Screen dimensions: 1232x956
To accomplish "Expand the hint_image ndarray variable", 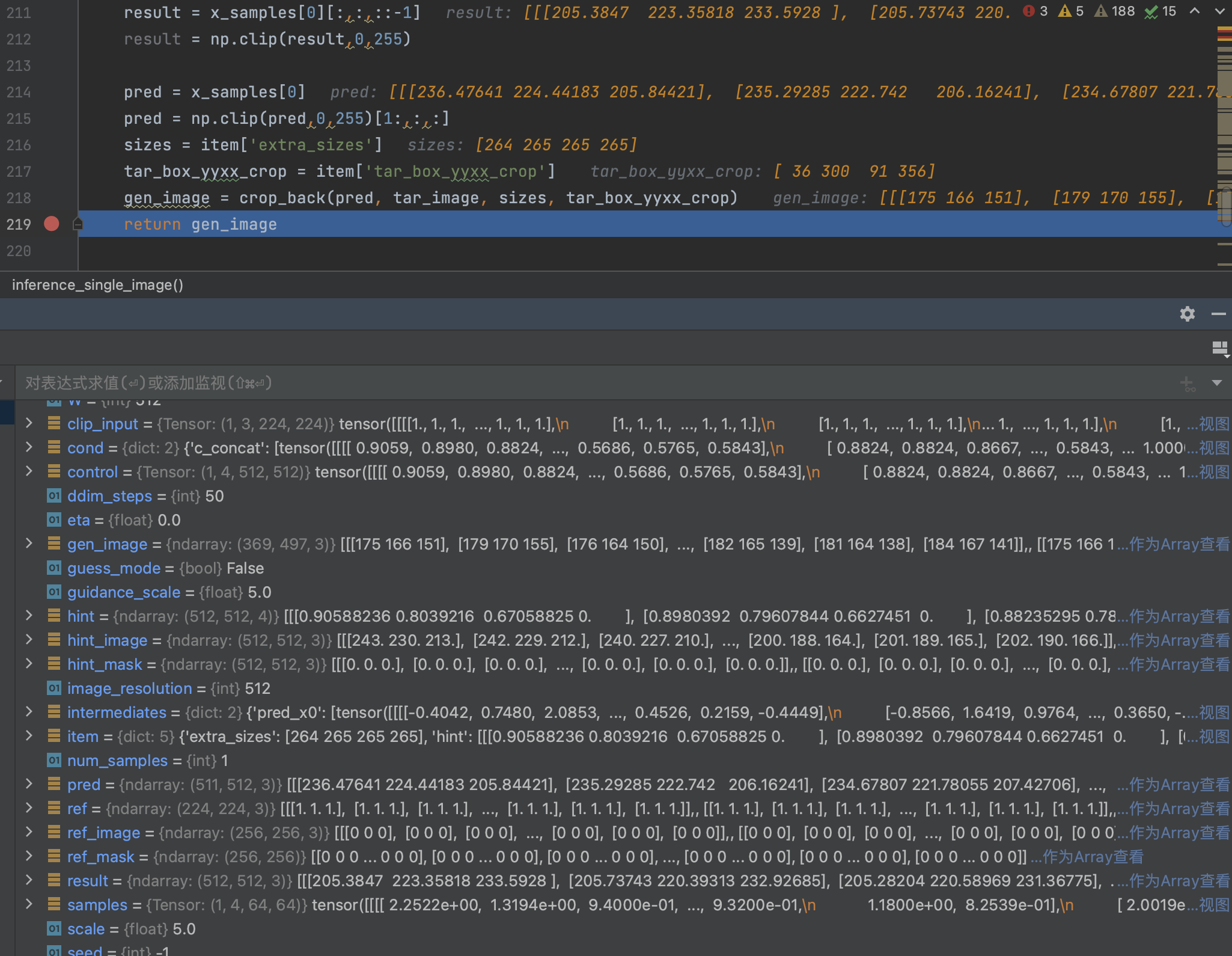I will coord(28,640).
